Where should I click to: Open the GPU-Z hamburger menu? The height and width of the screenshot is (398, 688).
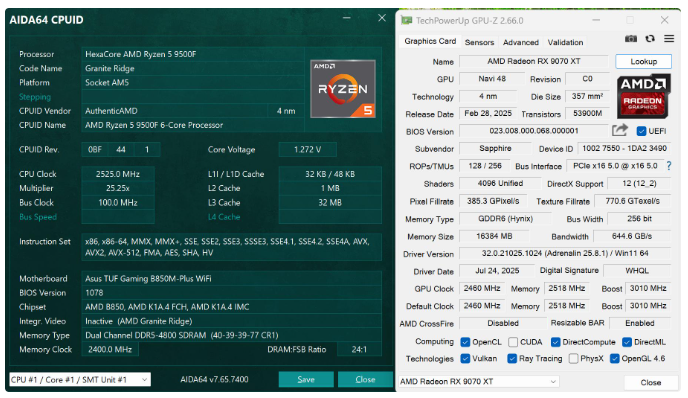pyautogui.click(x=669, y=39)
